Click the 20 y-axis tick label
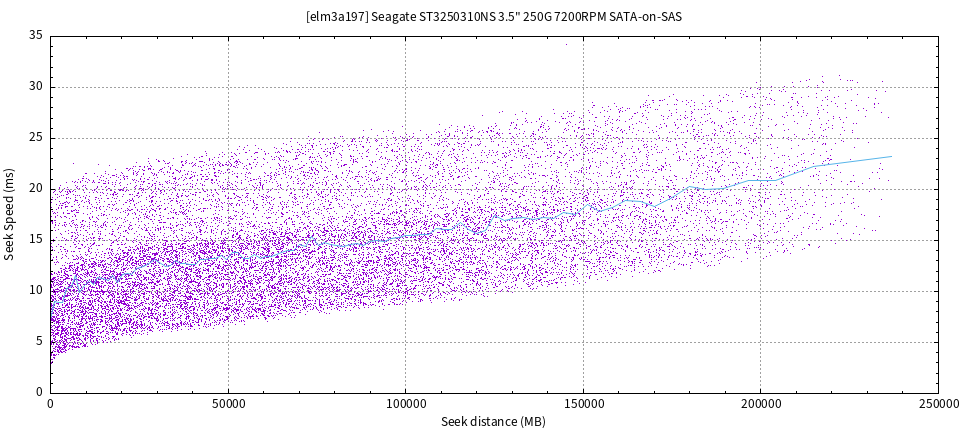Viewport: 960px width, 432px height. click(36, 189)
